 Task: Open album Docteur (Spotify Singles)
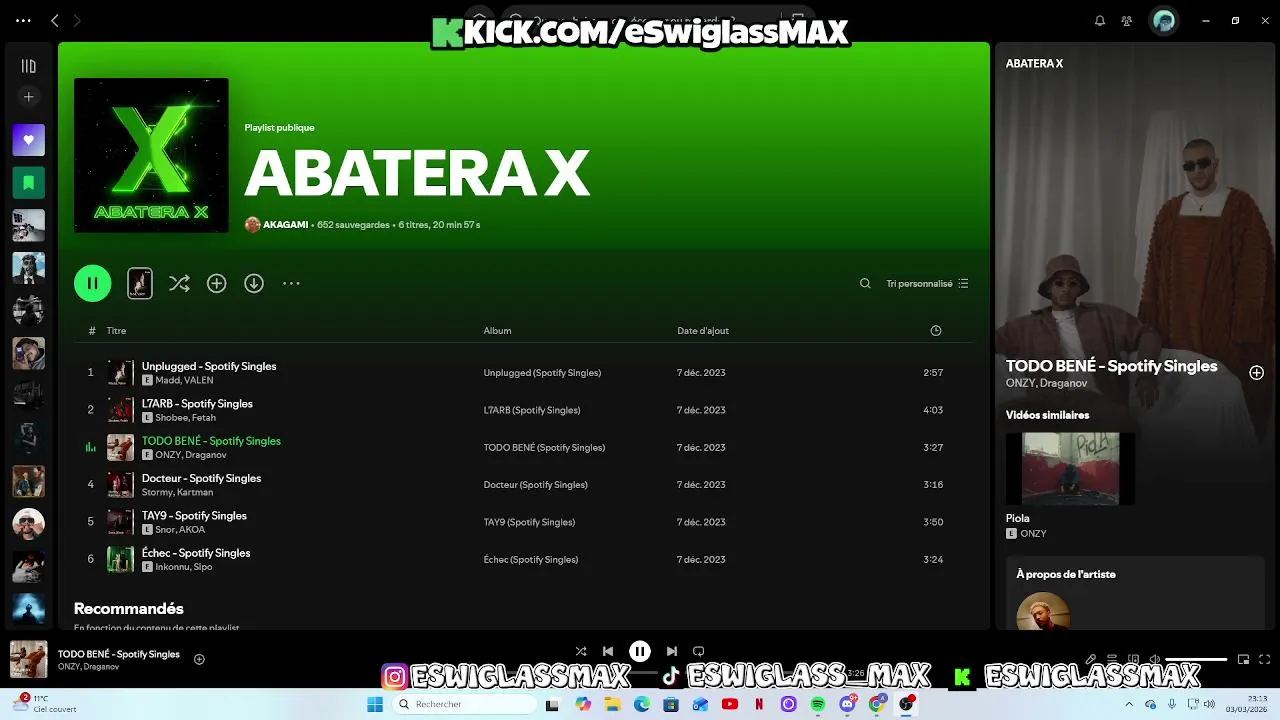pos(535,485)
